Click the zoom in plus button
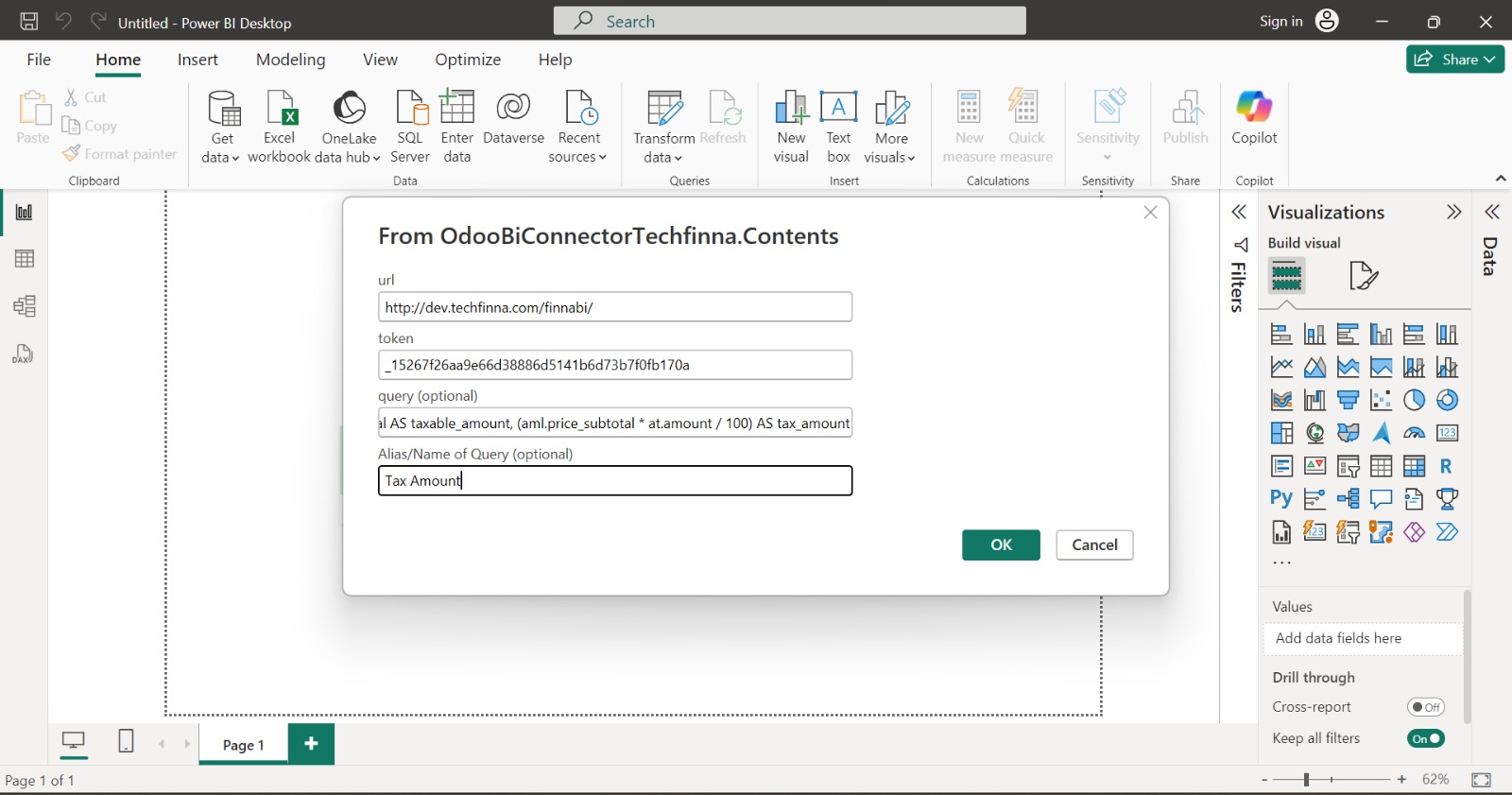 point(1402,780)
